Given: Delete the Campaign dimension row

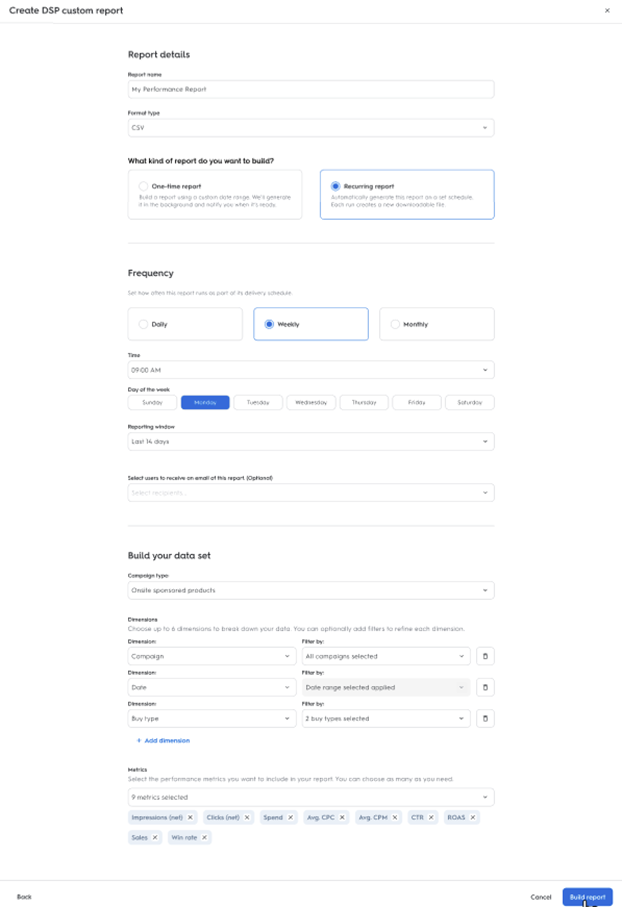Looking at the screenshot, I should tap(485, 656).
